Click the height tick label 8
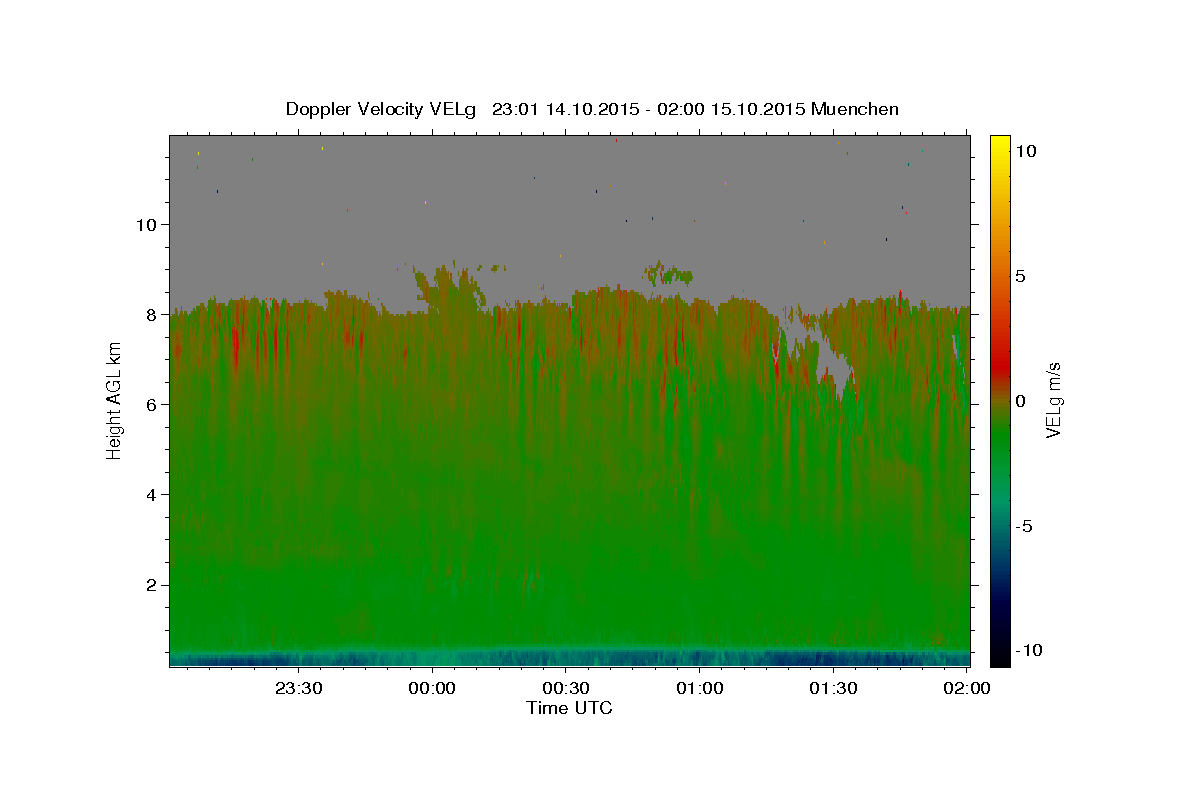 point(150,314)
